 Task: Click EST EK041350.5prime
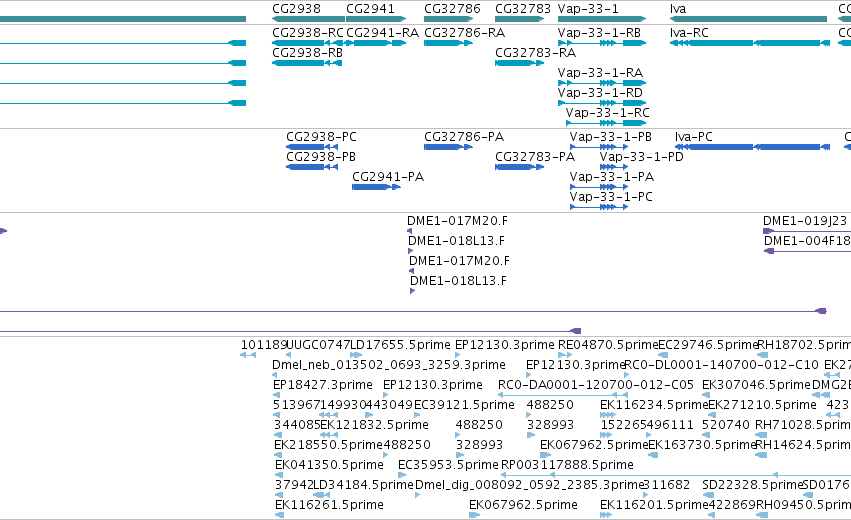[x=329, y=465]
